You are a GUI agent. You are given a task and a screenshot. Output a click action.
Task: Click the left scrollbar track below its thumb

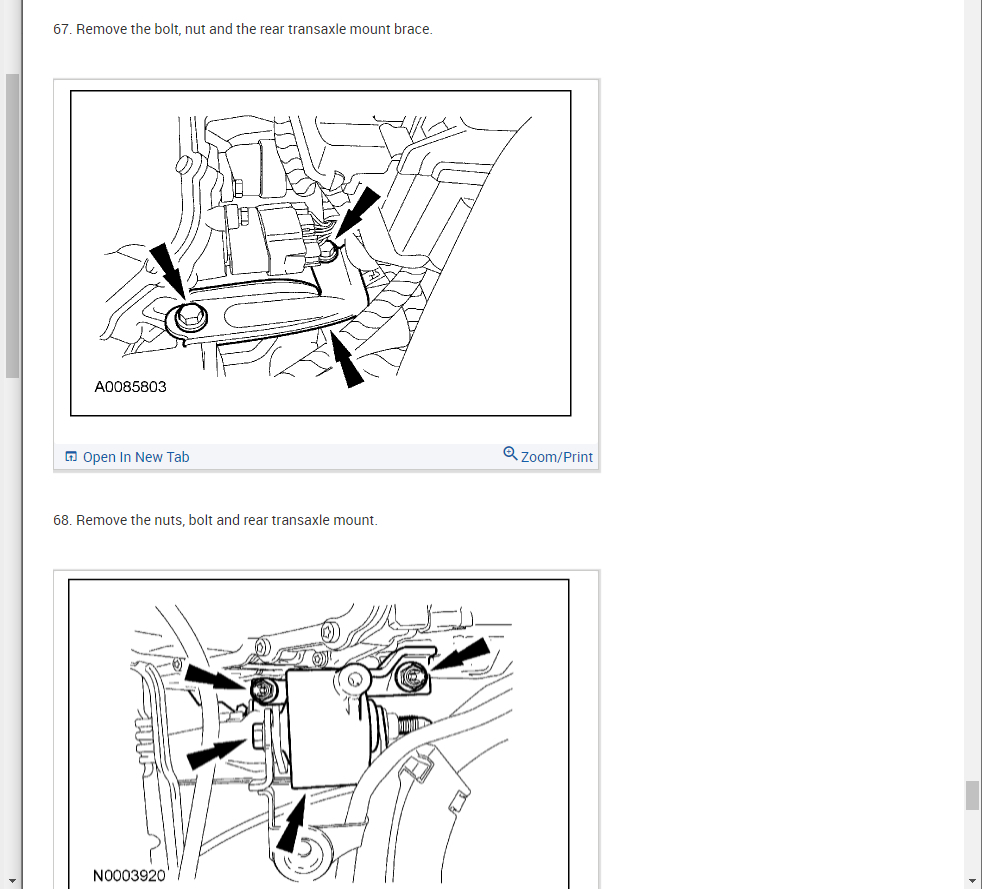pyautogui.click(x=13, y=626)
